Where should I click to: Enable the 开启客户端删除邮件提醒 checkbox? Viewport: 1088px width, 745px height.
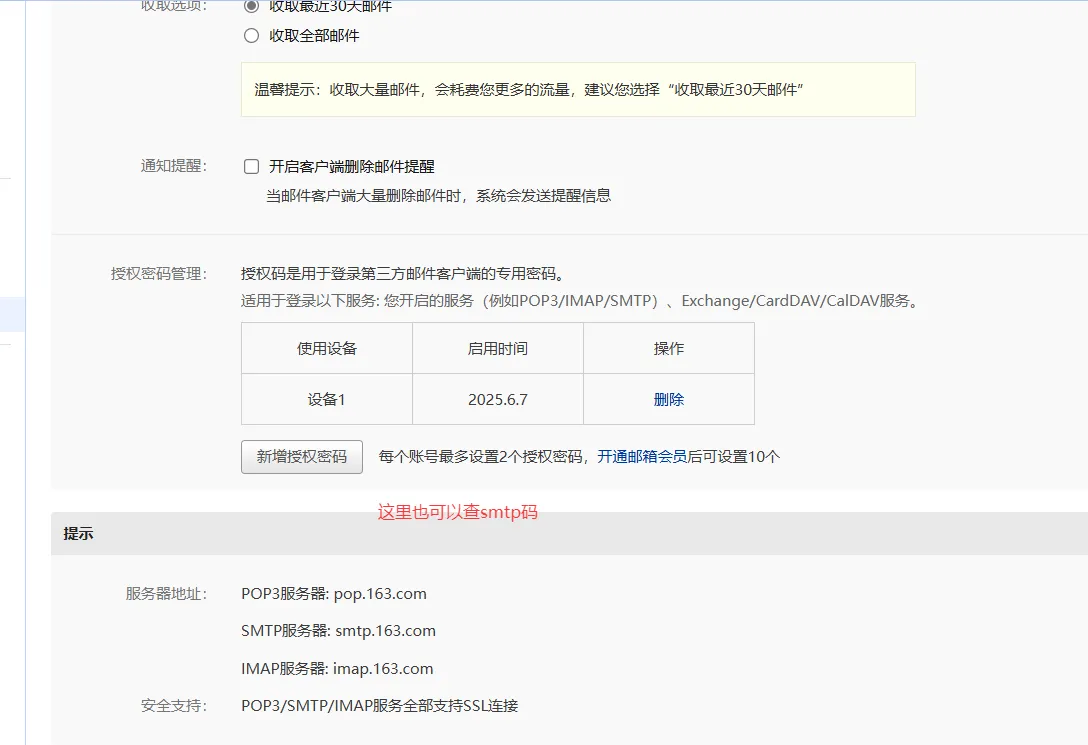[252, 167]
